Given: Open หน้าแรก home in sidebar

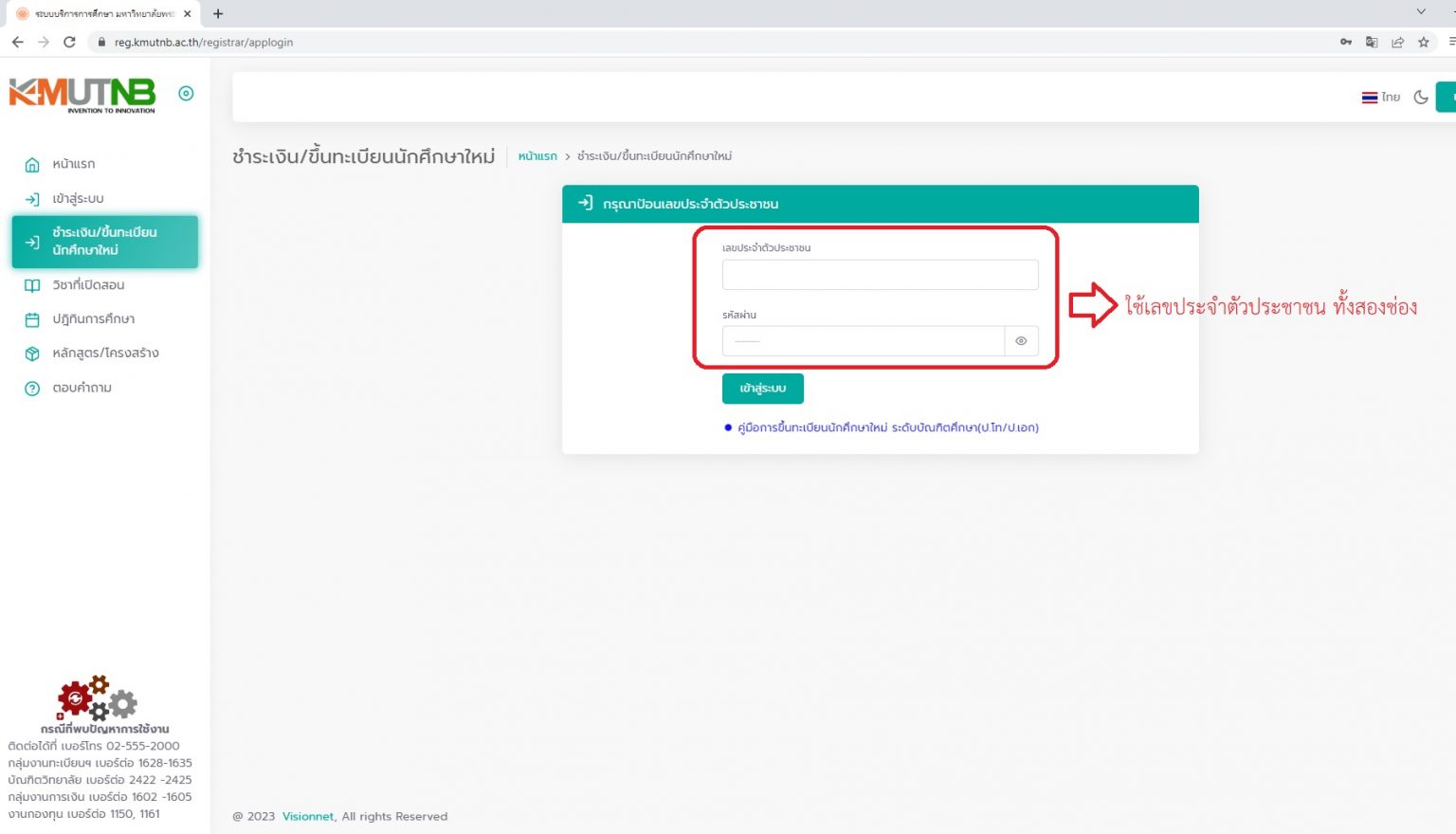Looking at the screenshot, I should click(73, 164).
